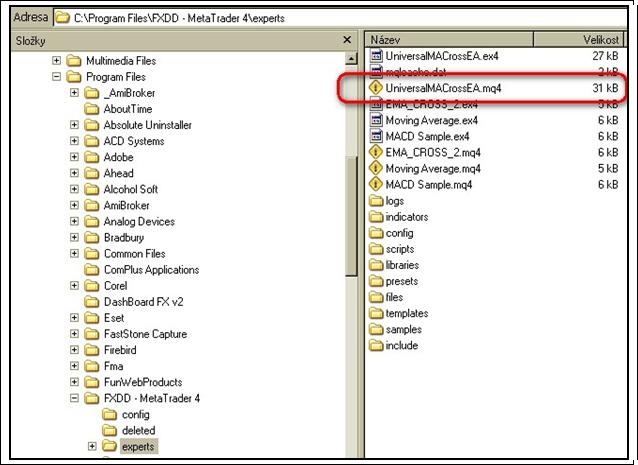Expand the Alcohol Soft folder
Screen dimensions: 638x465
[74, 189]
